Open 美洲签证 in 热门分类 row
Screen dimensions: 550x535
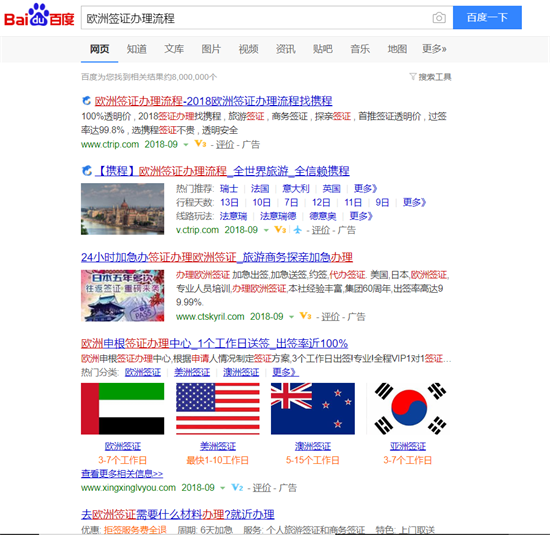192,372
